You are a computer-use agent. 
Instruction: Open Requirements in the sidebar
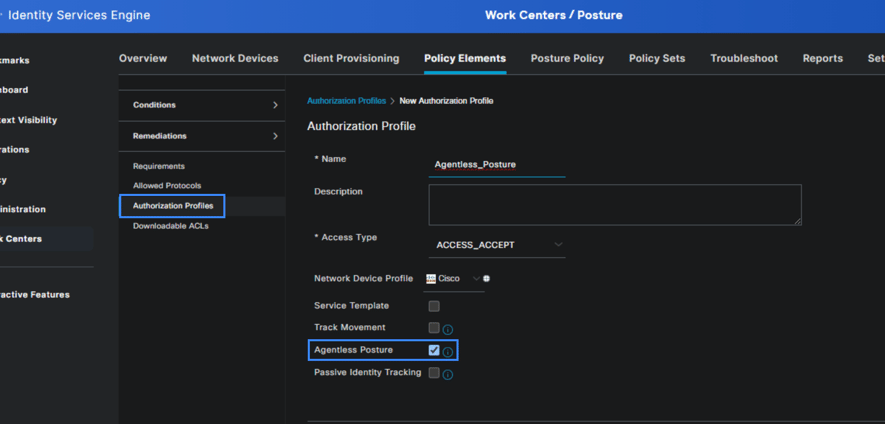[159, 166]
